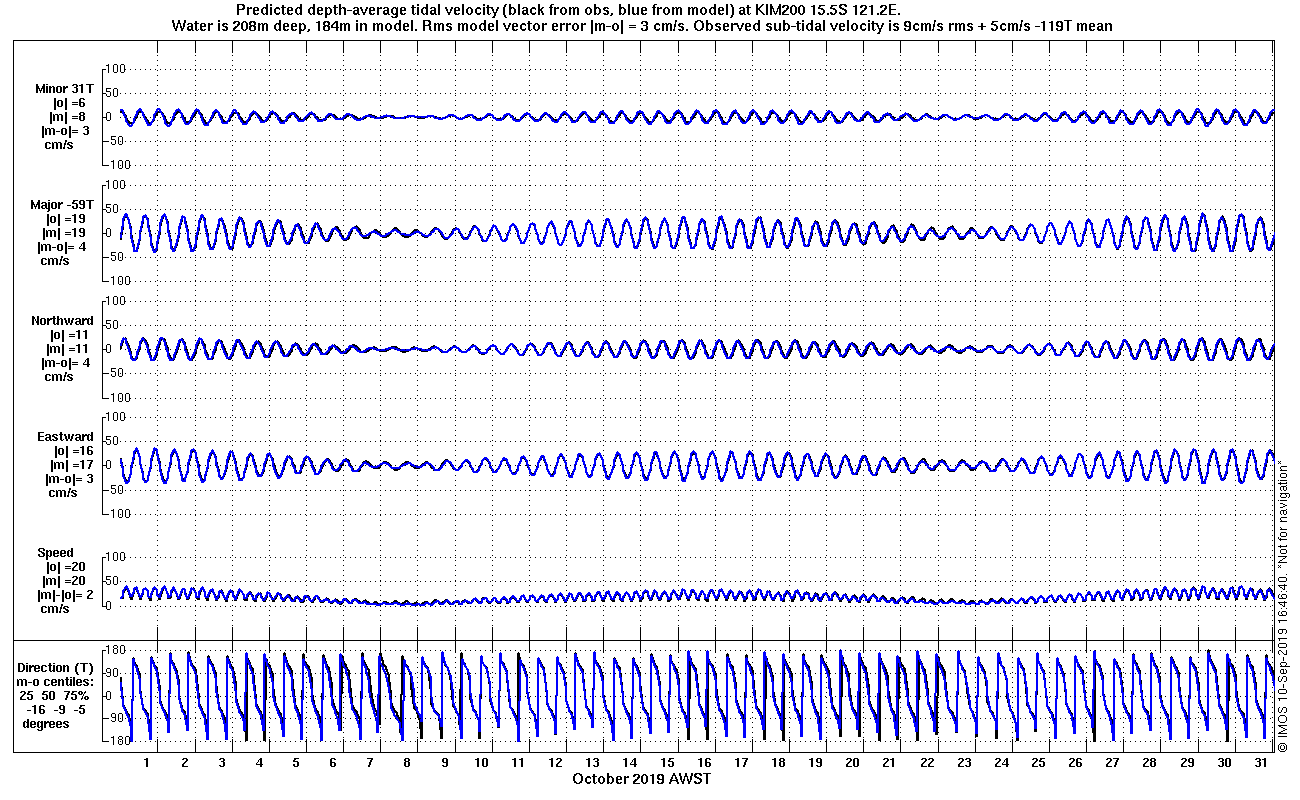
Task: Click day '21' on the date axis
Action: [889, 762]
